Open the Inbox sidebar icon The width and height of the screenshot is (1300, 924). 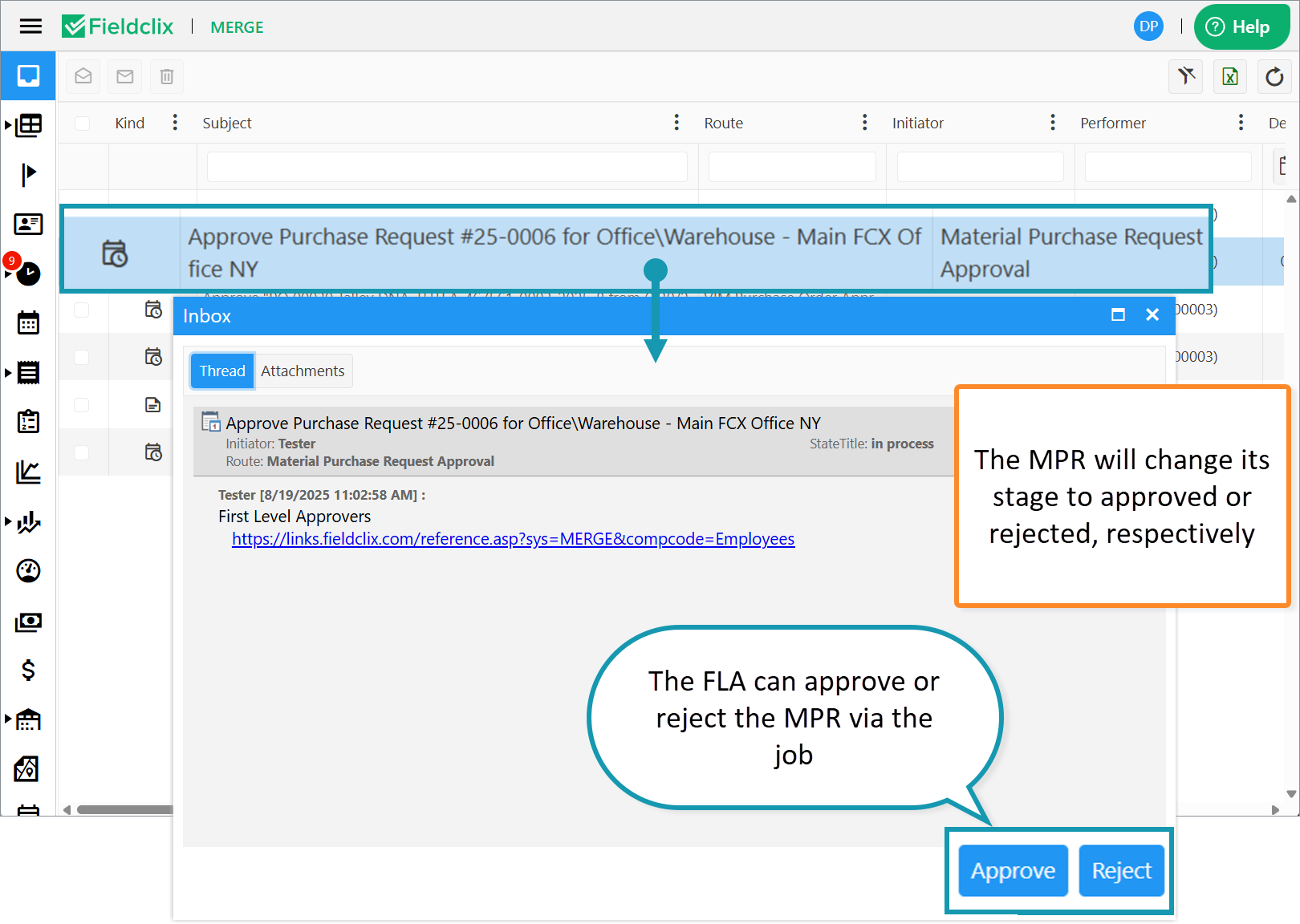tap(28, 75)
